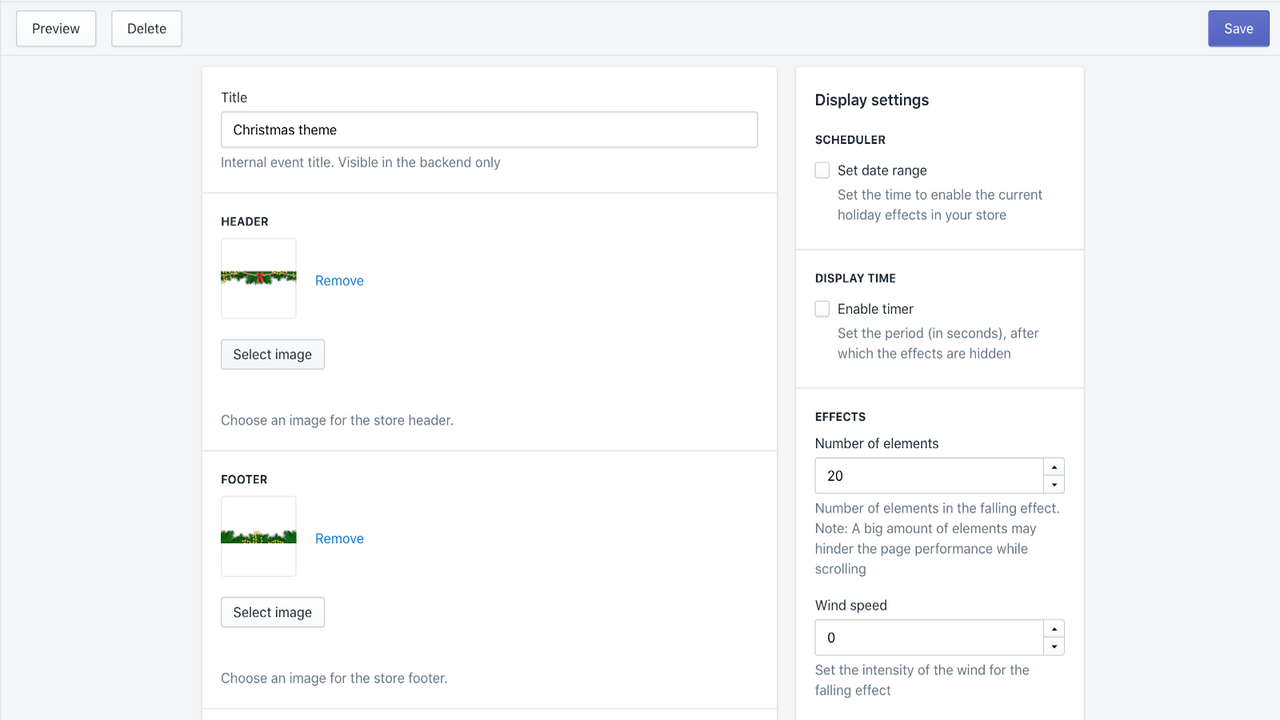The height and width of the screenshot is (720, 1280).
Task: Select the Wind speed value field
Action: tap(929, 637)
